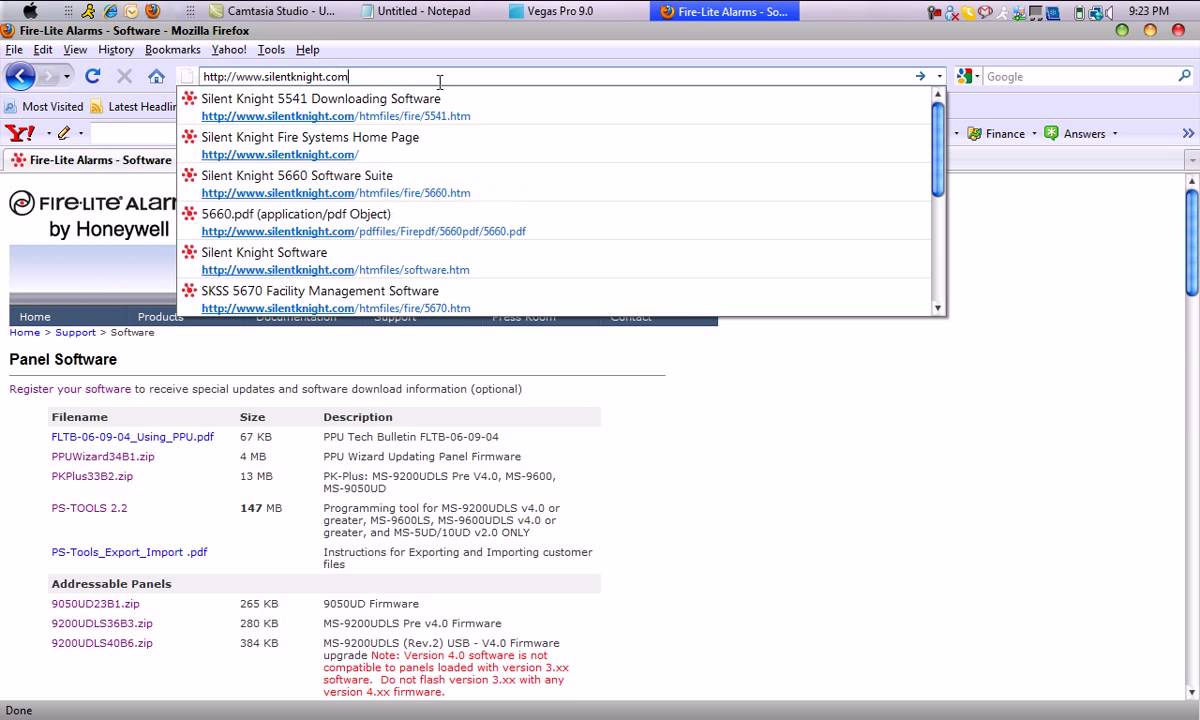Screen dimensions: 1200x720
Task: Switch to Camtasia Studio in taskbar
Action: click(x=273, y=11)
